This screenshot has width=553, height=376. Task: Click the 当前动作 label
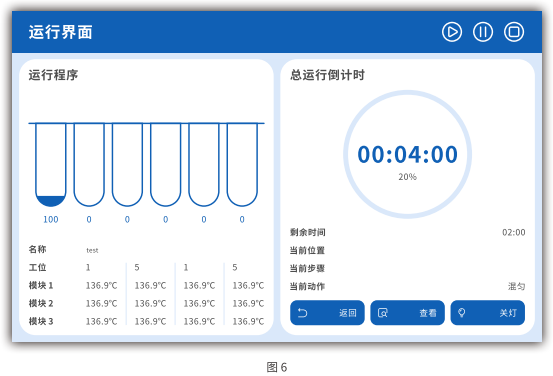(307, 286)
